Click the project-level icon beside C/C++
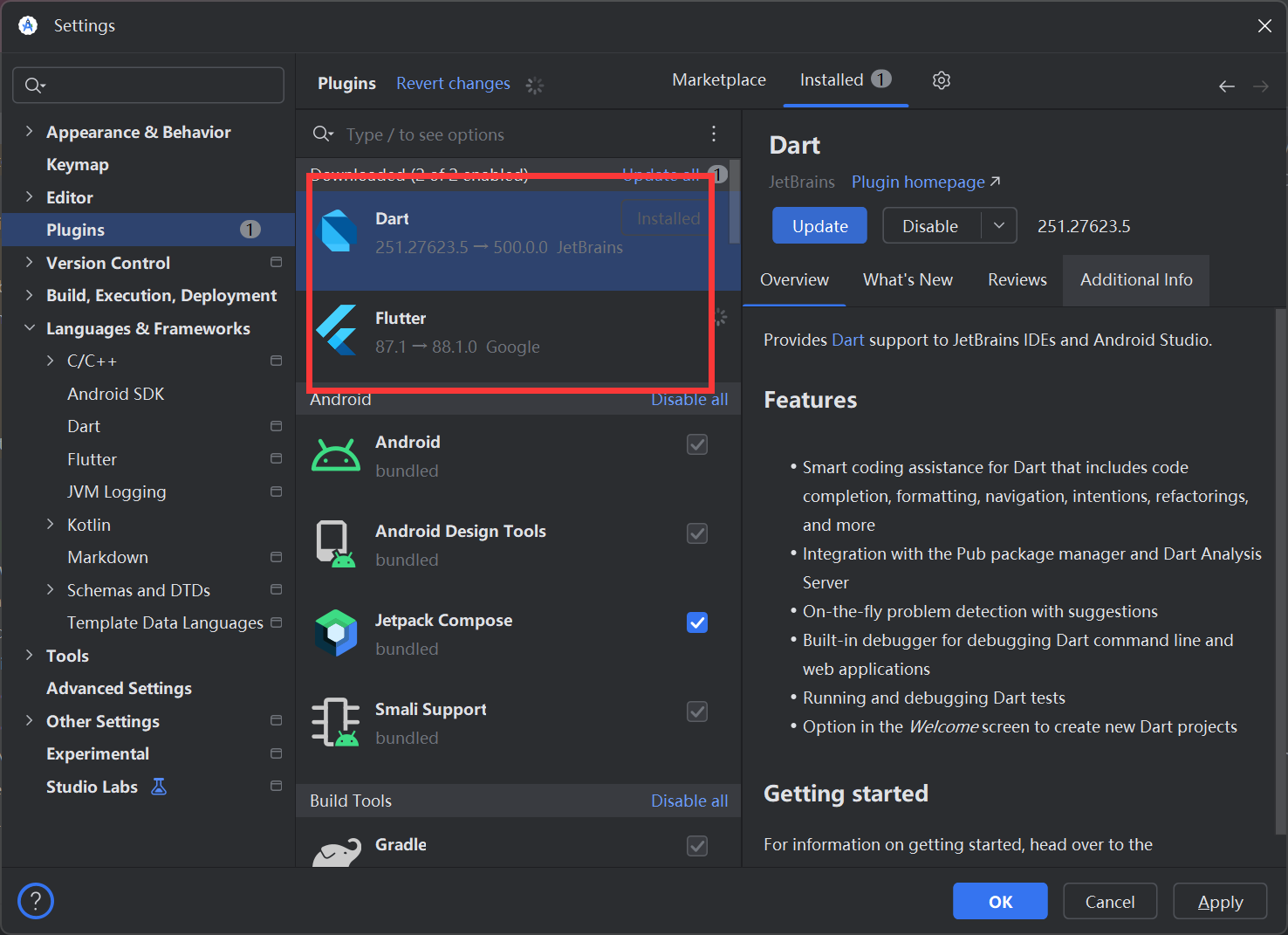Image resolution: width=1288 pixels, height=935 pixels. tap(277, 361)
